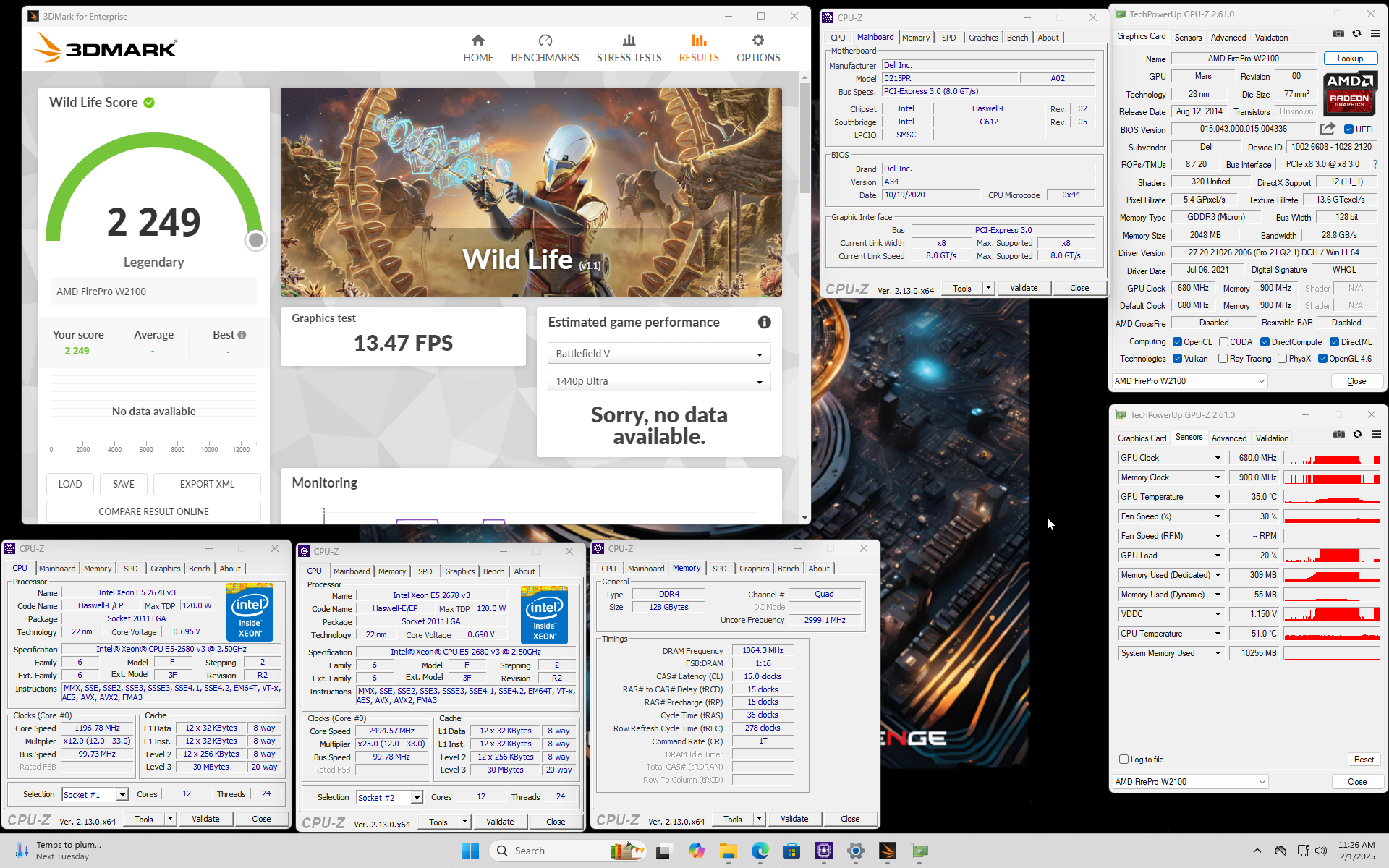Viewport: 1389px width, 868px height.
Task: Toggle the CUDA checkbox in GPU-Z
Action: pos(1223,342)
